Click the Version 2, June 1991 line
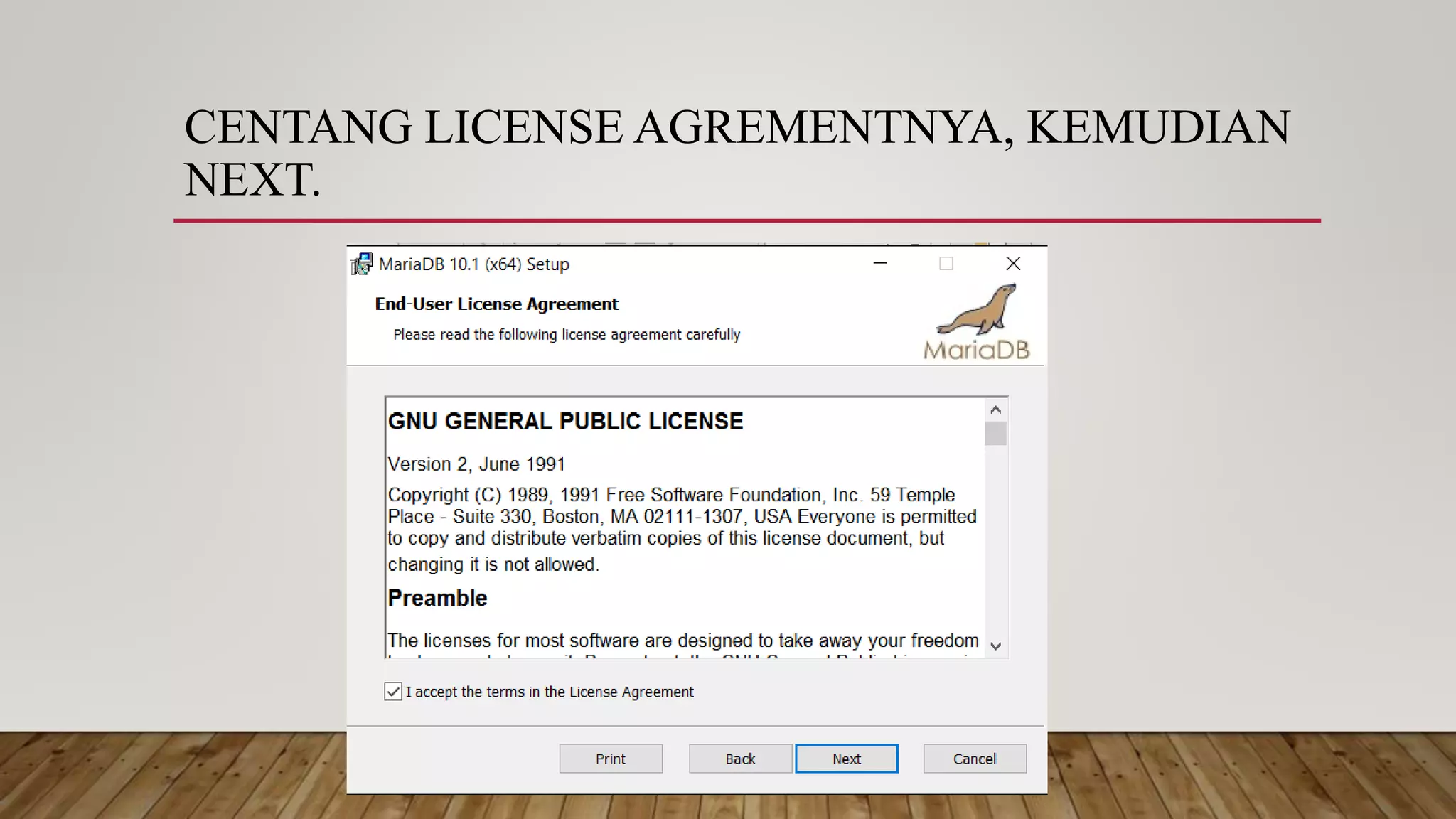 (476, 464)
